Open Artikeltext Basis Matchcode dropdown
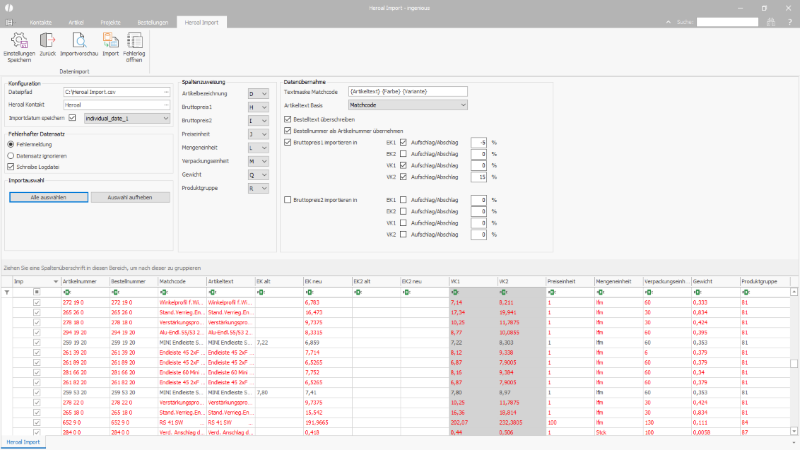The height and width of the screenshot is (450, 800). 463,105
